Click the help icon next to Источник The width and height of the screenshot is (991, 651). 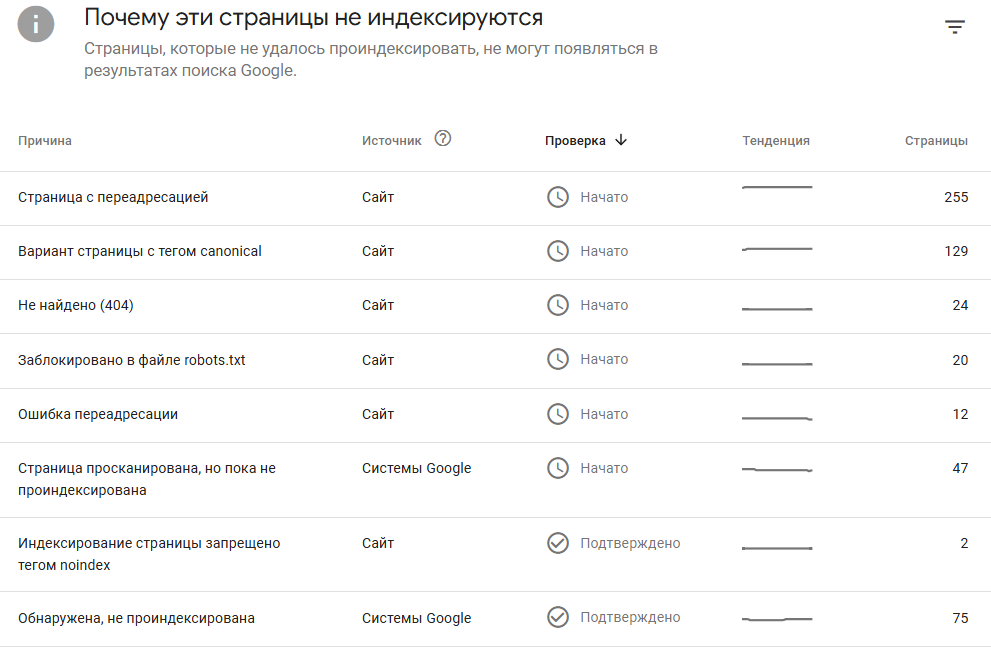click(443, 138)
